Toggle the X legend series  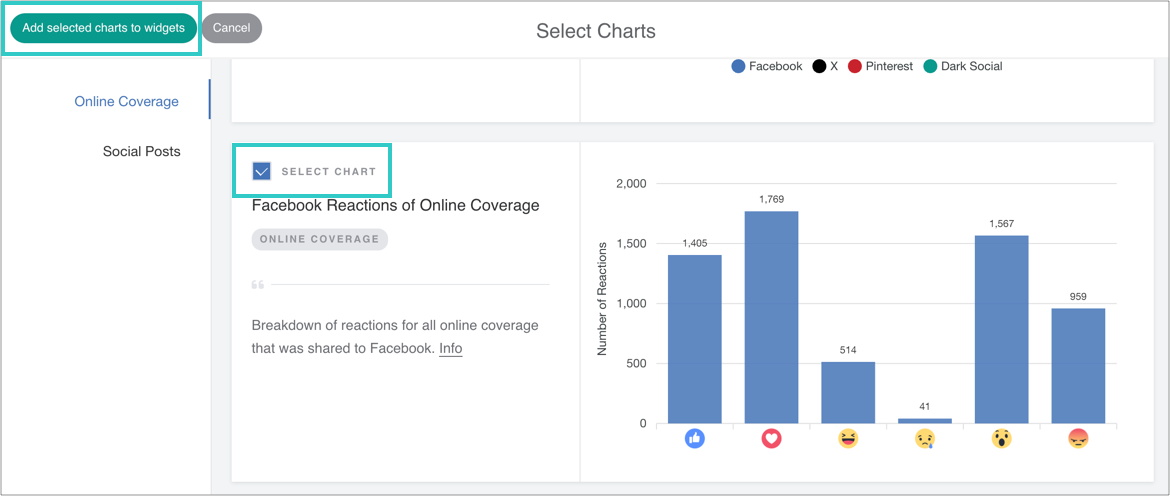pos(826,66)
